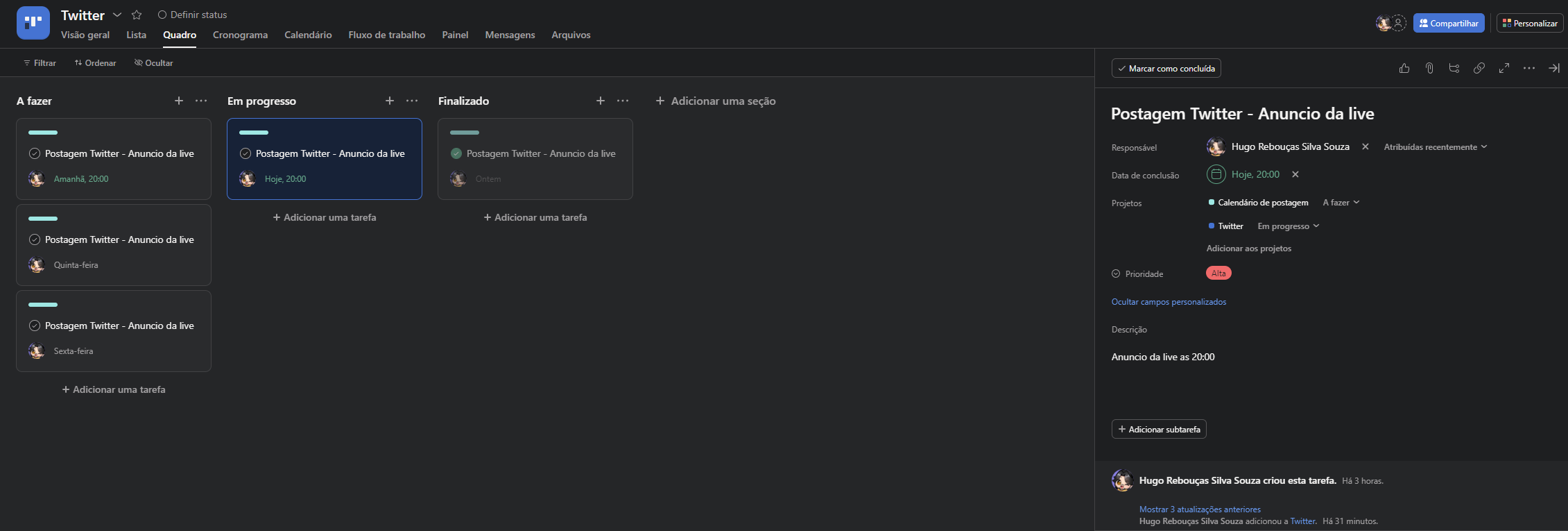Remove assignee Hugo Rebouças Silva Souza
Screen dimensions: 1568x531
tap(1365, 146)
